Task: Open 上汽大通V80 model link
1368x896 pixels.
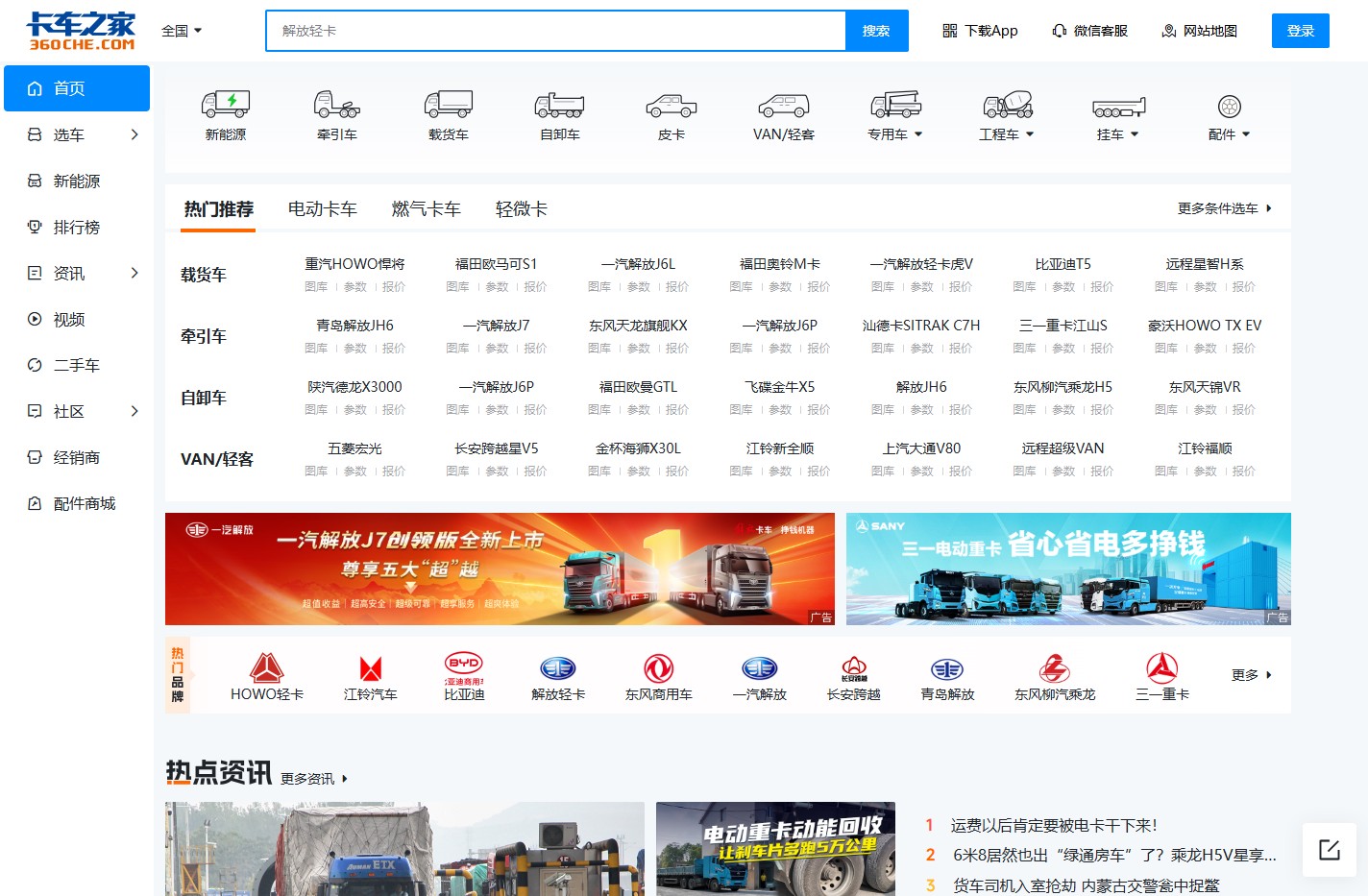Action: 921,448
